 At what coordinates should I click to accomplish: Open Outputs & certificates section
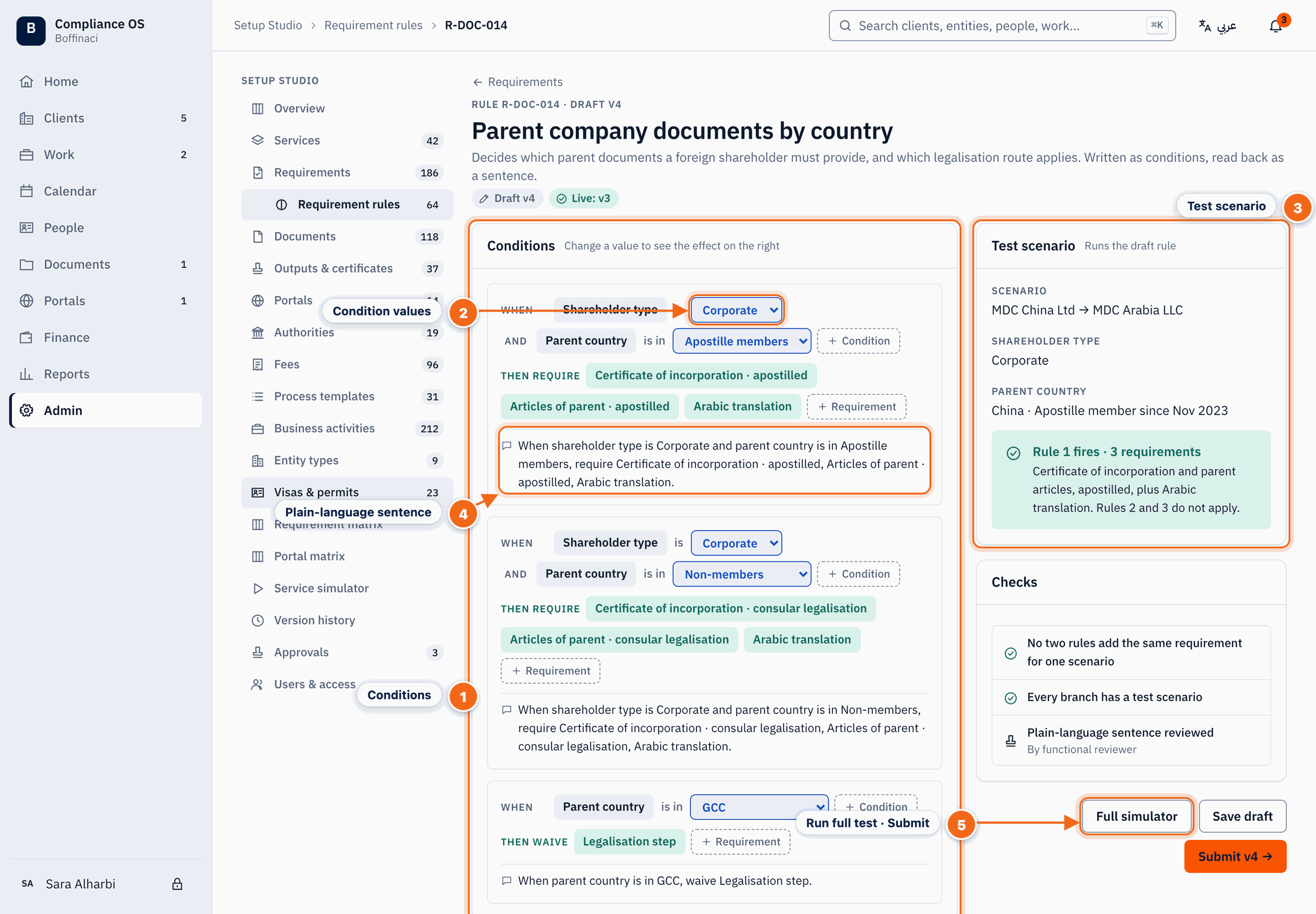pos(347,268)
